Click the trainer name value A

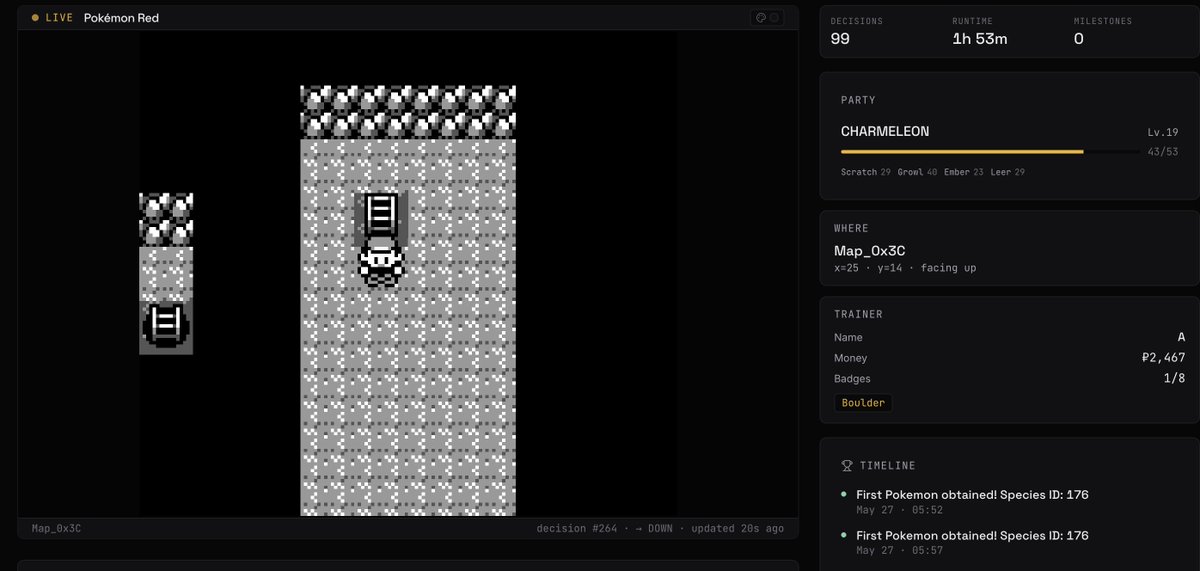[x=1181, y=337]
